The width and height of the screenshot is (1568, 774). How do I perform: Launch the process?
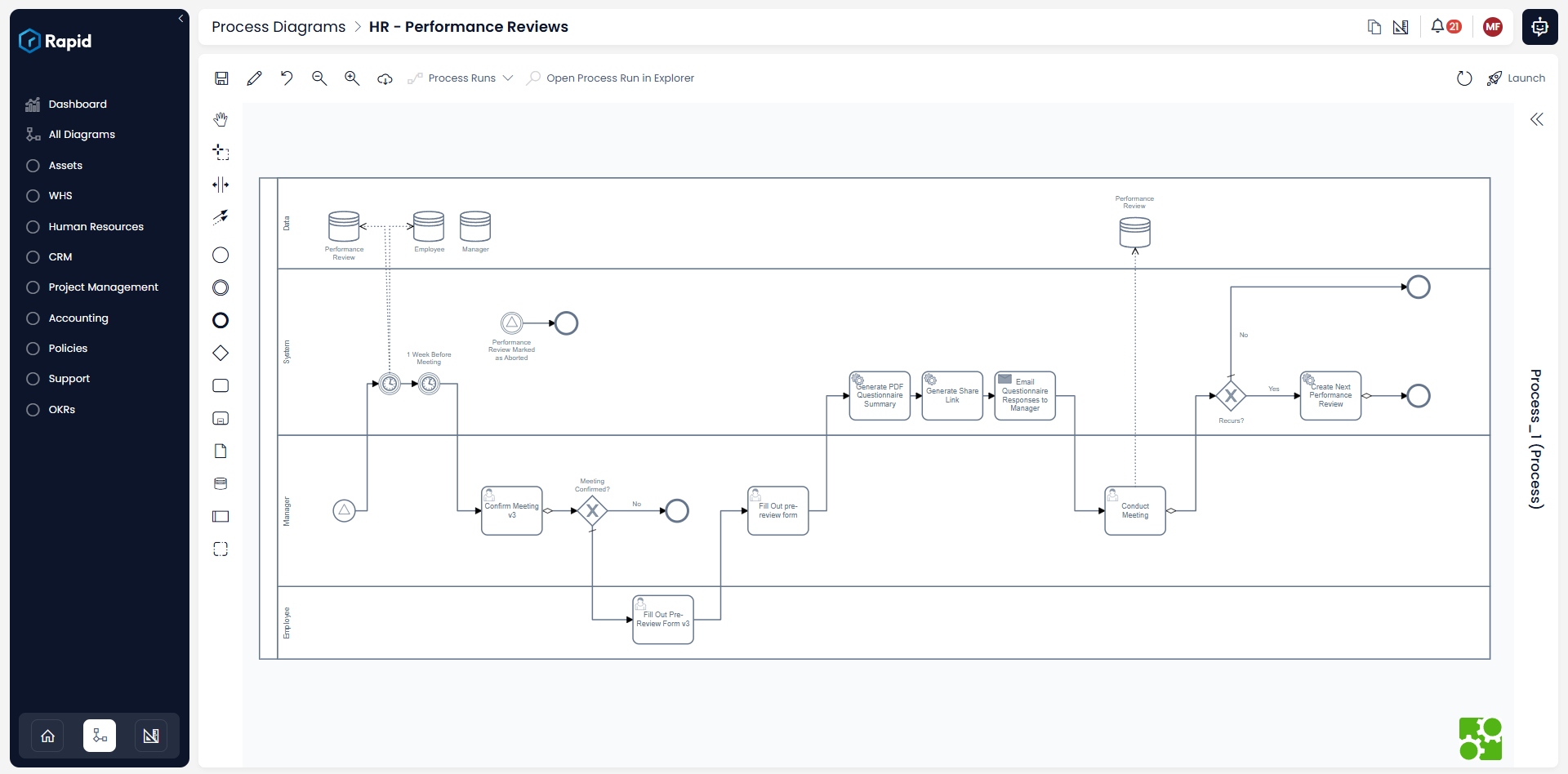coord(1517,78)
